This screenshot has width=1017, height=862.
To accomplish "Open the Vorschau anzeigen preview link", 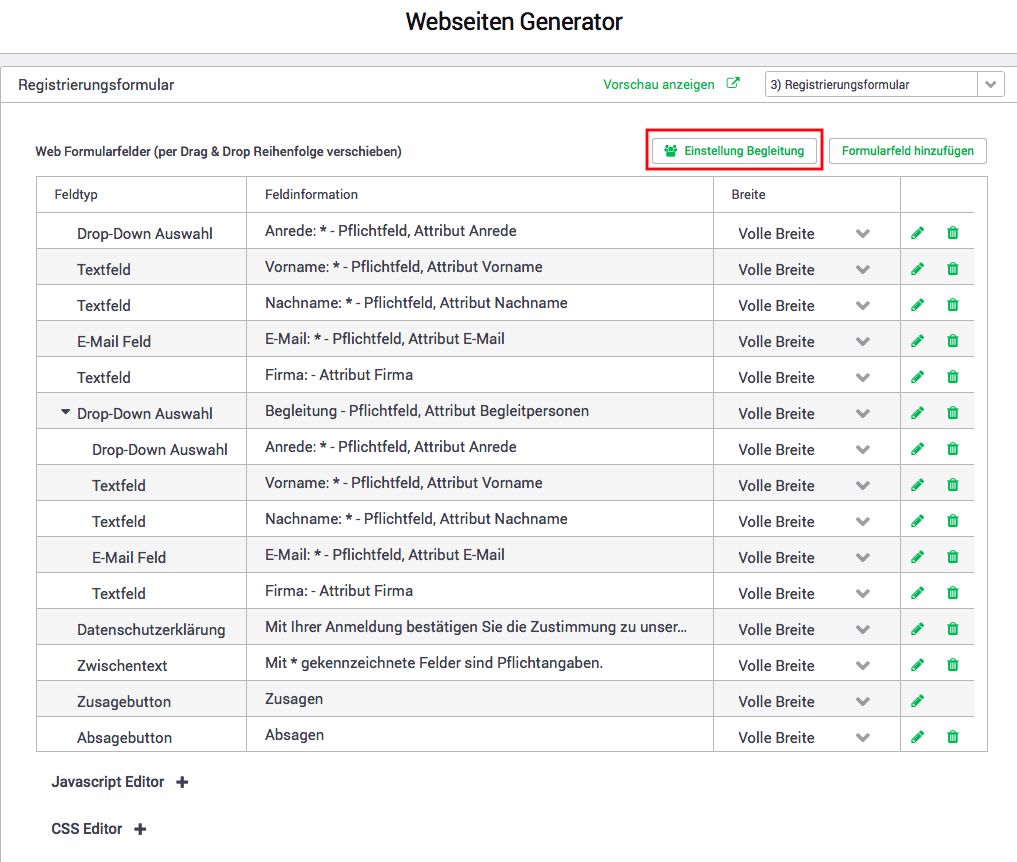I will tap(671, 84).
